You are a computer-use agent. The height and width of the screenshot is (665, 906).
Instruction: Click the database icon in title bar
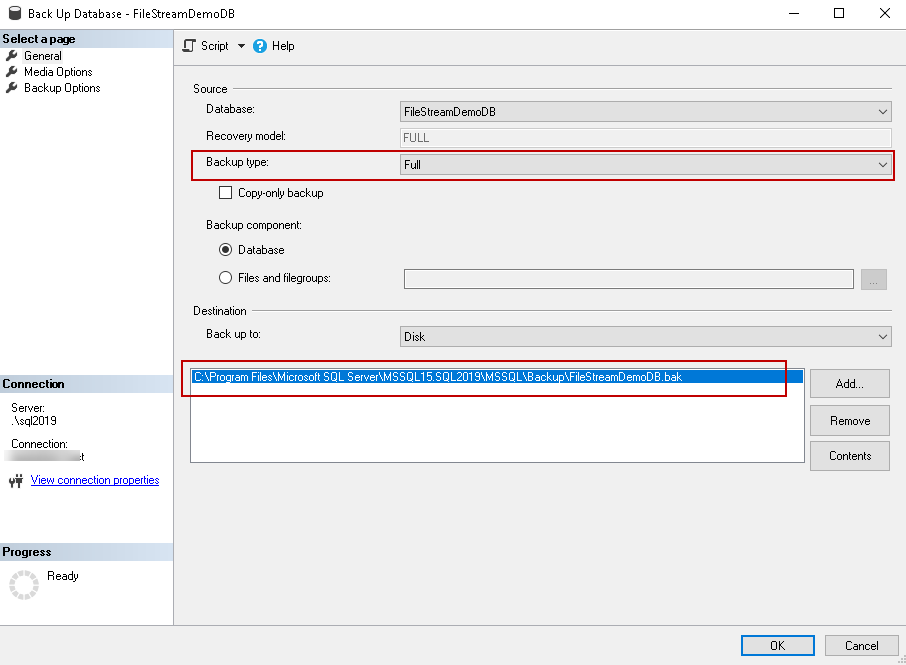[12, 13]
